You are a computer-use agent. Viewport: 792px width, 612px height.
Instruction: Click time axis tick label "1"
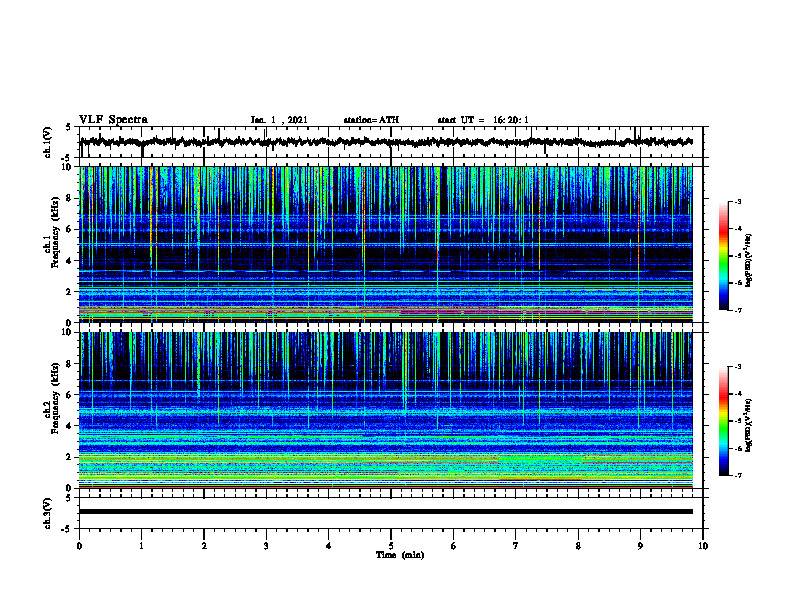point(141,546)
